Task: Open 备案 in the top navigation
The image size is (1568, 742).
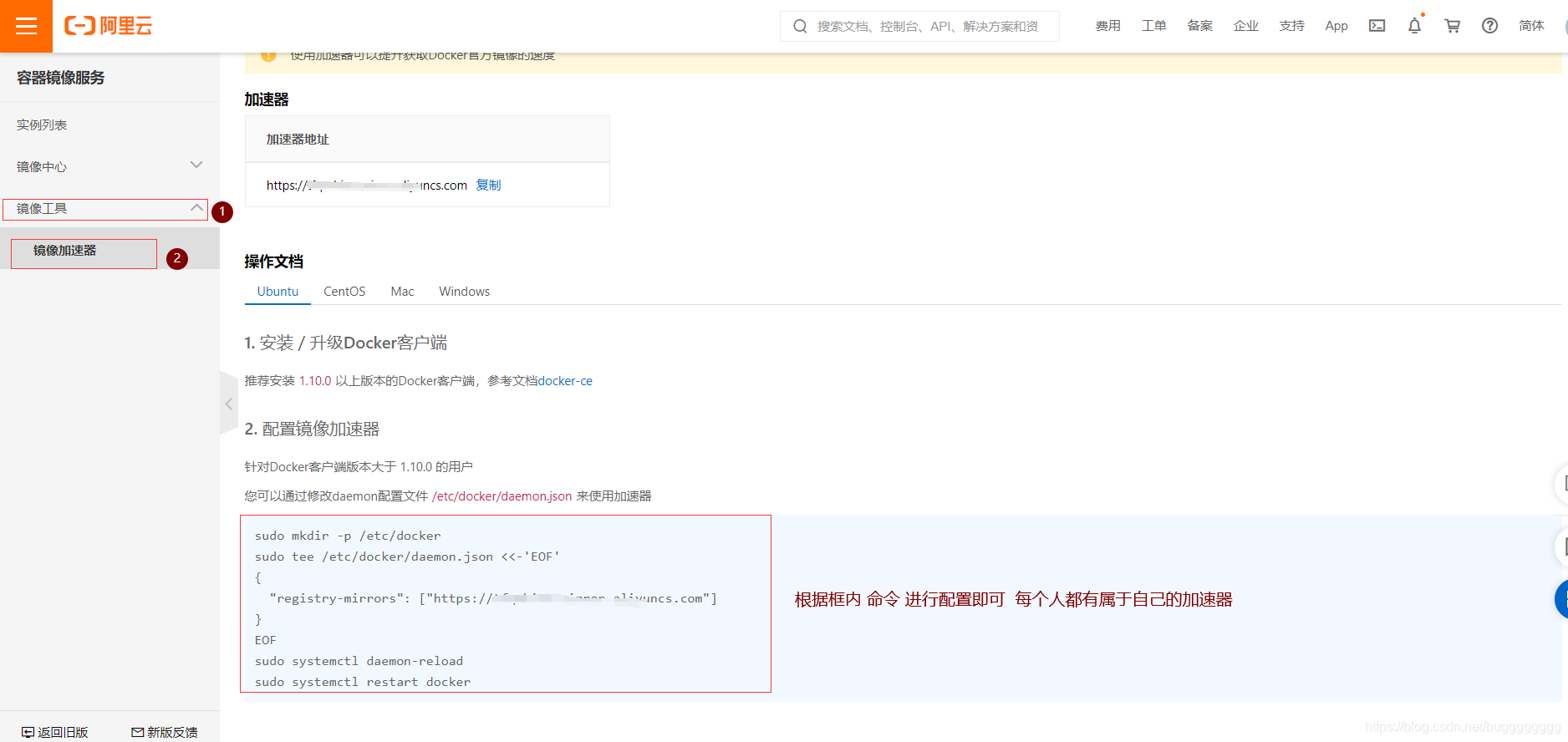Action: coord(1199,26)
